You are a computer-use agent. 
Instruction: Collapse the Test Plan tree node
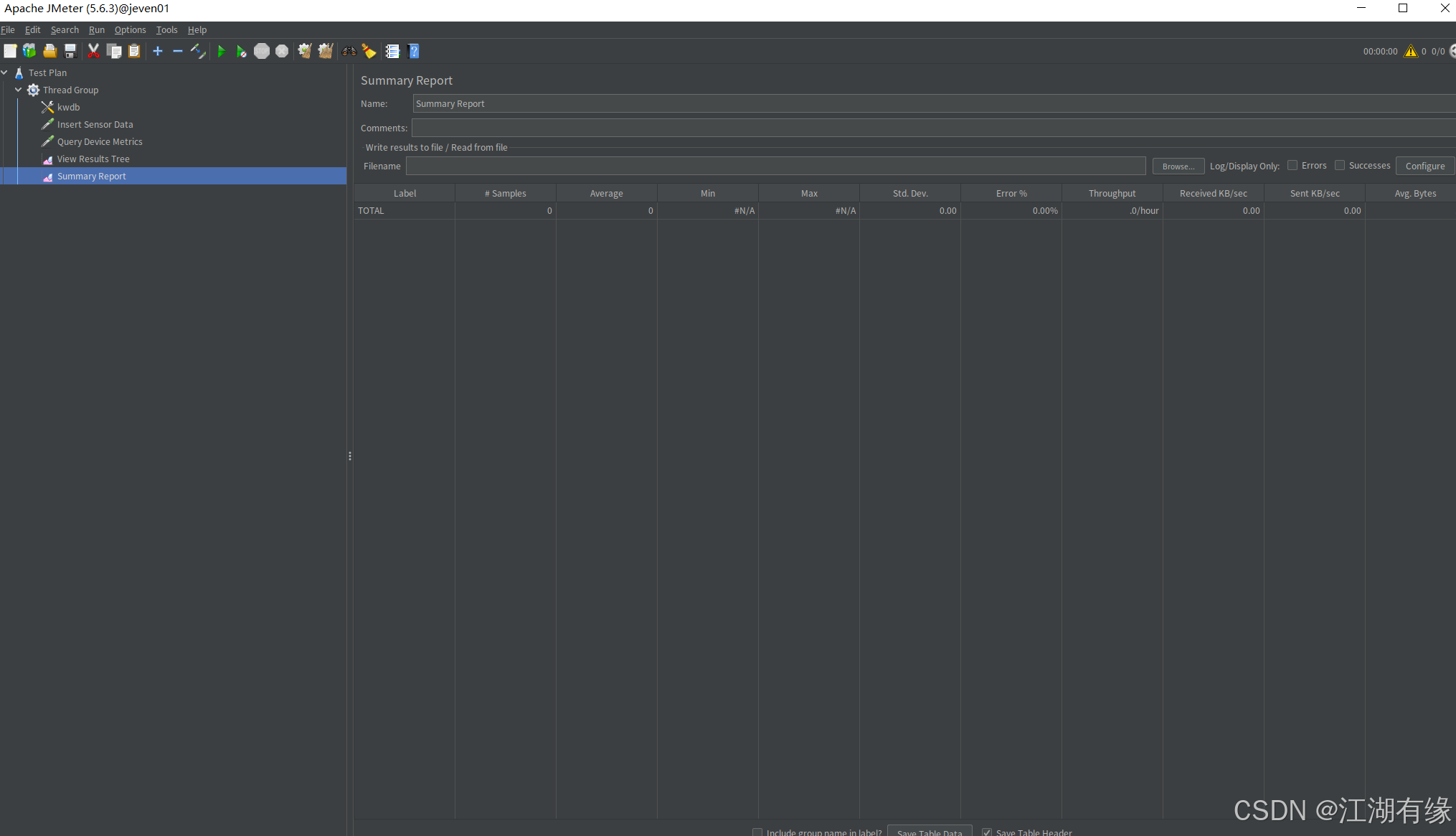[x=4, y=72]
